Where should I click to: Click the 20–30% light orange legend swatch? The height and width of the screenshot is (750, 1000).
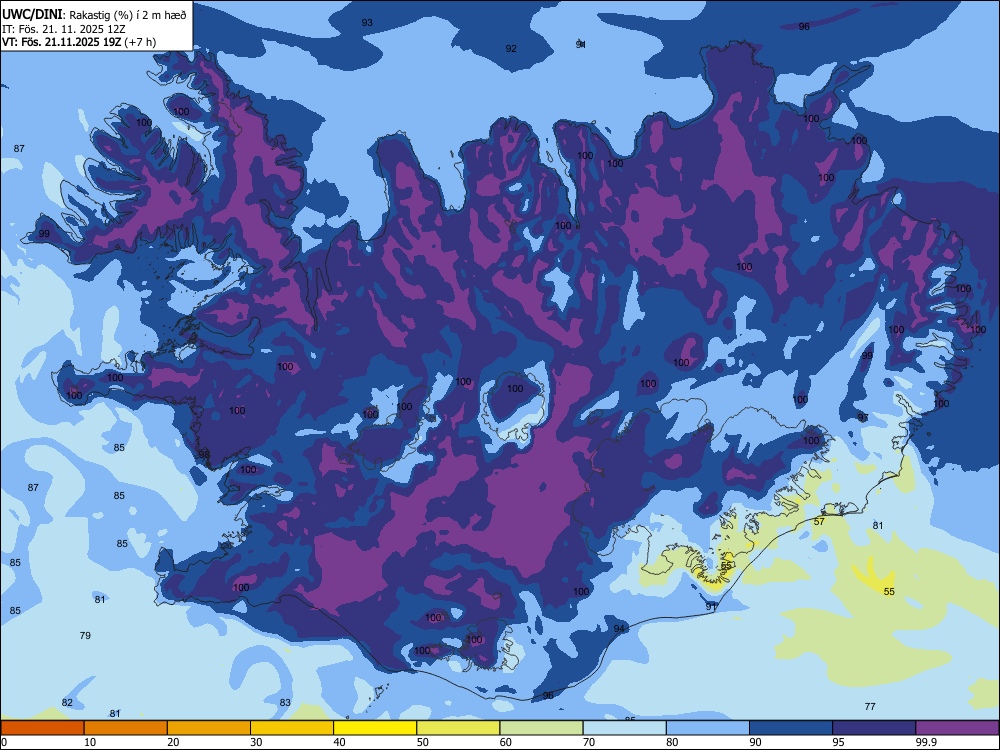coord(209,728)
